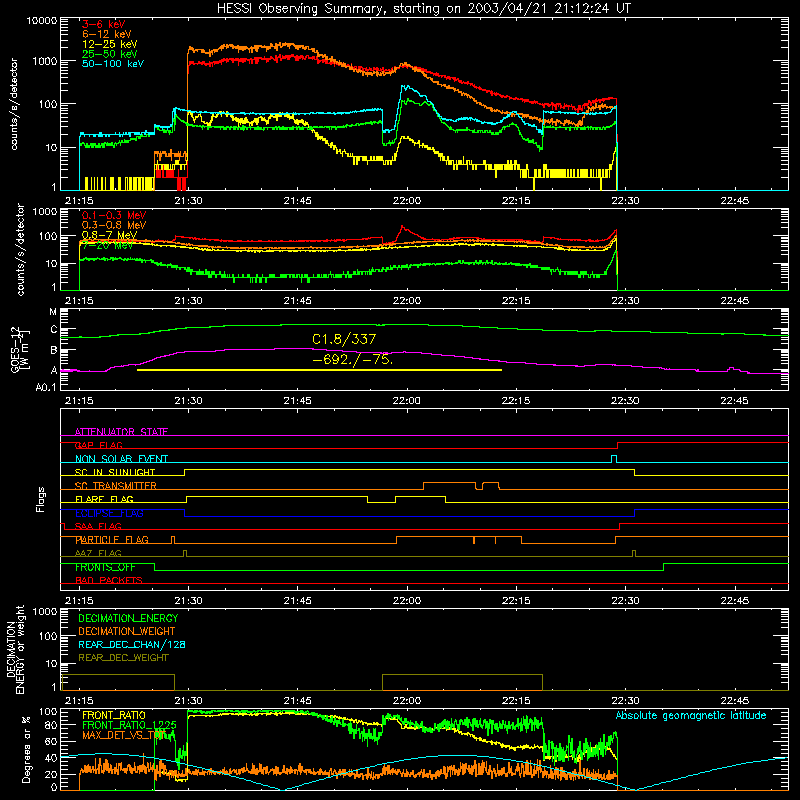The width and height of the screenshot is (800, 800).
Task: Click the C1.8/337 flare annotation
Action: 344,339
